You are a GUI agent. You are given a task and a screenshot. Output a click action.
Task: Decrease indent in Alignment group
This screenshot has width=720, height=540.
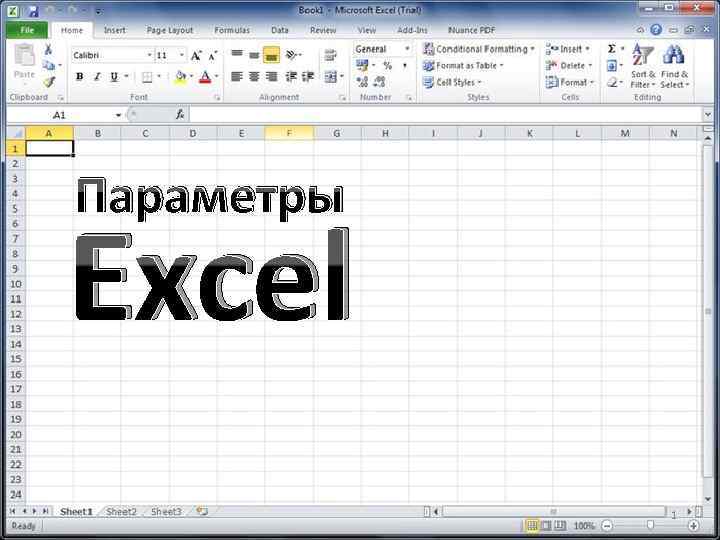point(291,77)
